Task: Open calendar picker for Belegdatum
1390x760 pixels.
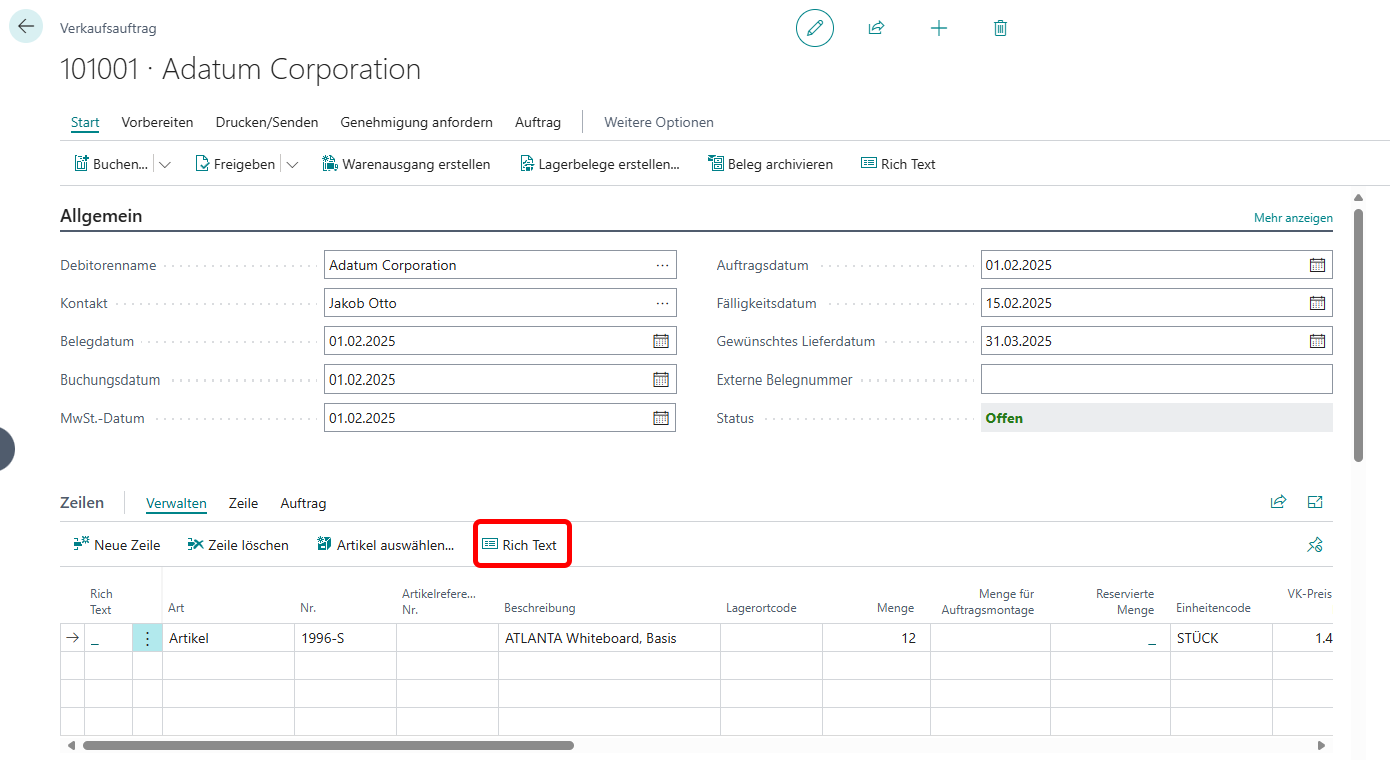Action: click(x=661, y=341)
